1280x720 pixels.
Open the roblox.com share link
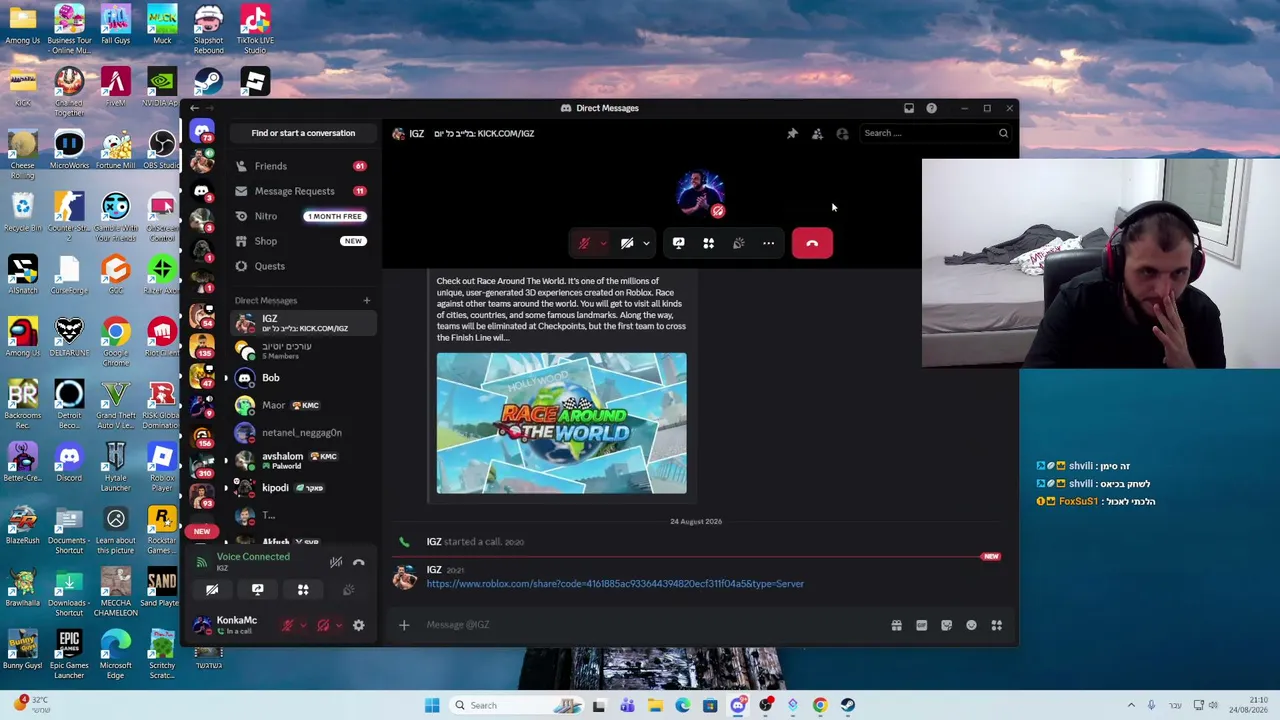pyautogui.click(x=615, y=584)
